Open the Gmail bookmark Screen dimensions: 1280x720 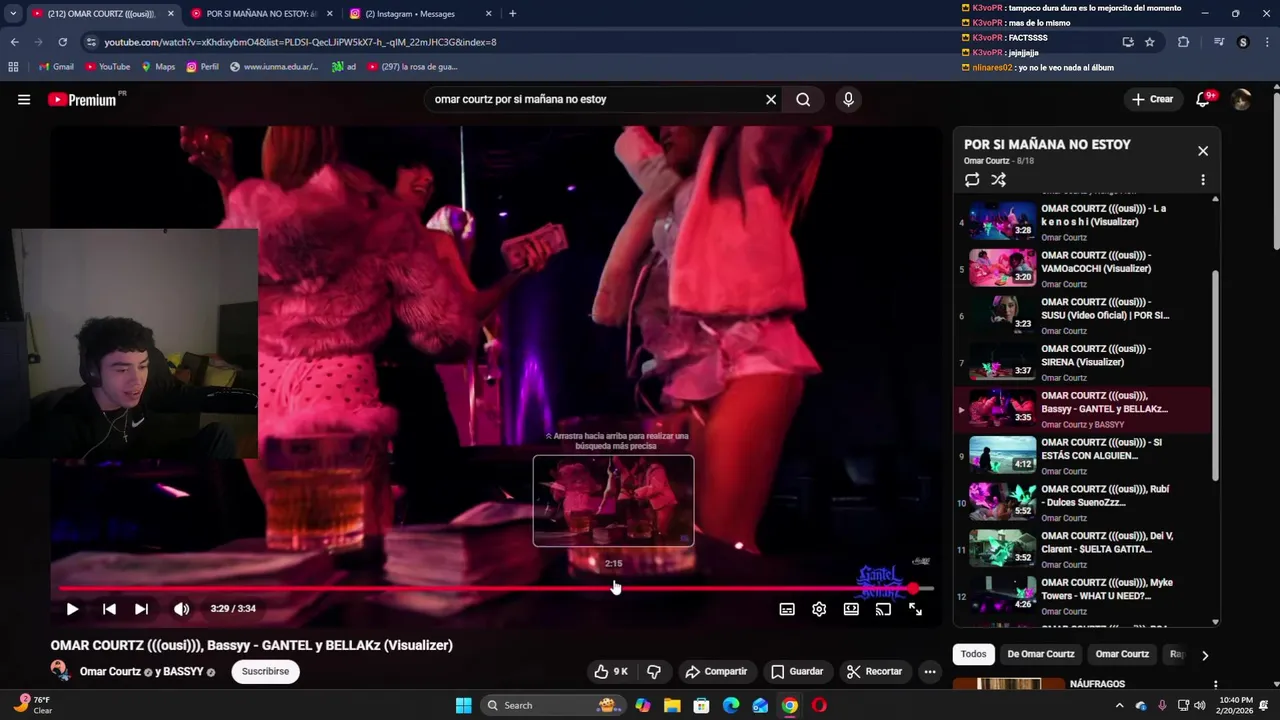click(55, 67)
